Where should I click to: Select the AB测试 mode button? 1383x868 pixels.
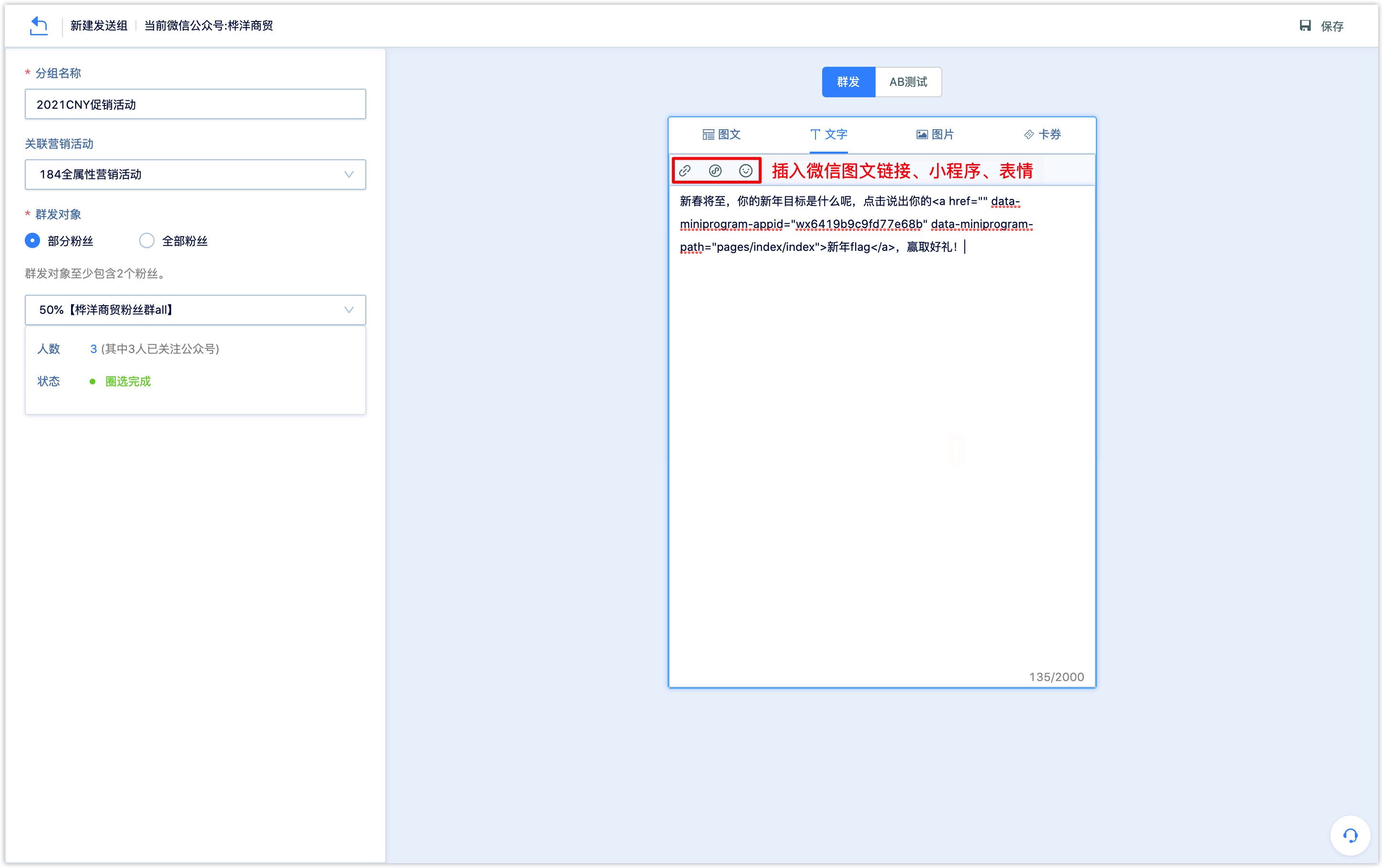pyautogui.click(x=908, y=82)
